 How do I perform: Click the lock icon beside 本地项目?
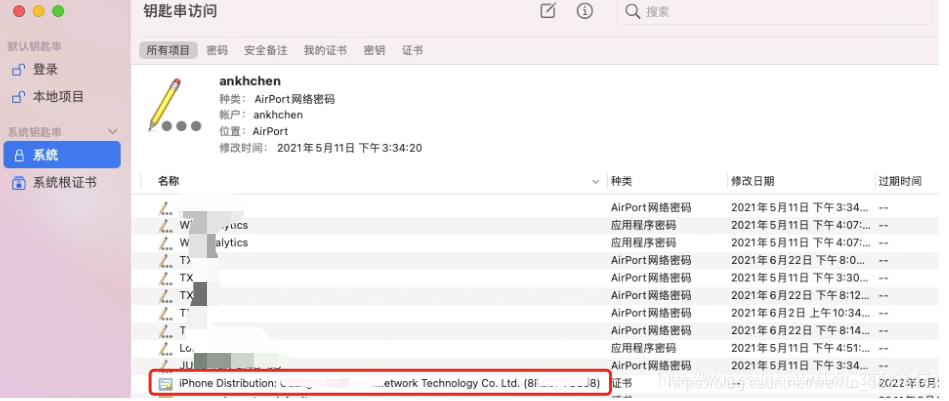coord(19,97)
